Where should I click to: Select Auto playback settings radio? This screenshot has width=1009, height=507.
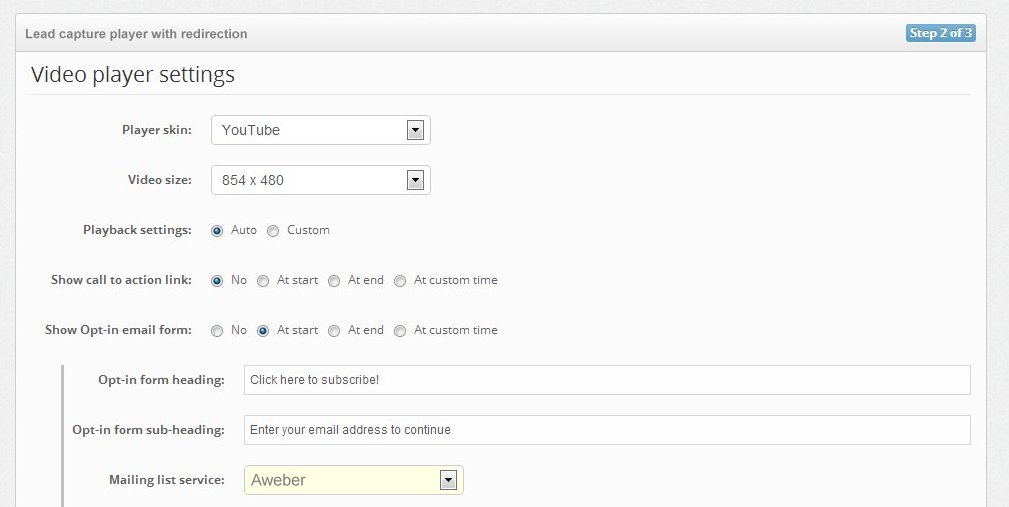[x=217, y=230]
